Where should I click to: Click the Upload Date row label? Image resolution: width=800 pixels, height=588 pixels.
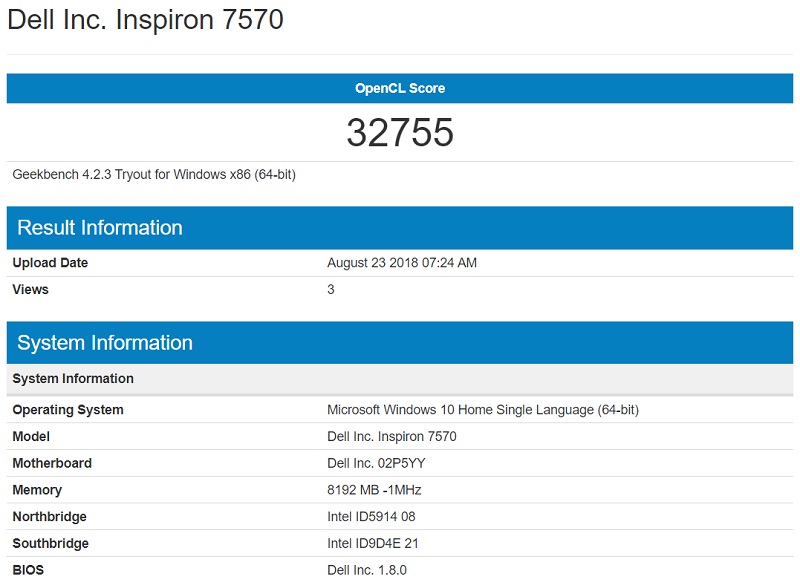click(45, 262)
